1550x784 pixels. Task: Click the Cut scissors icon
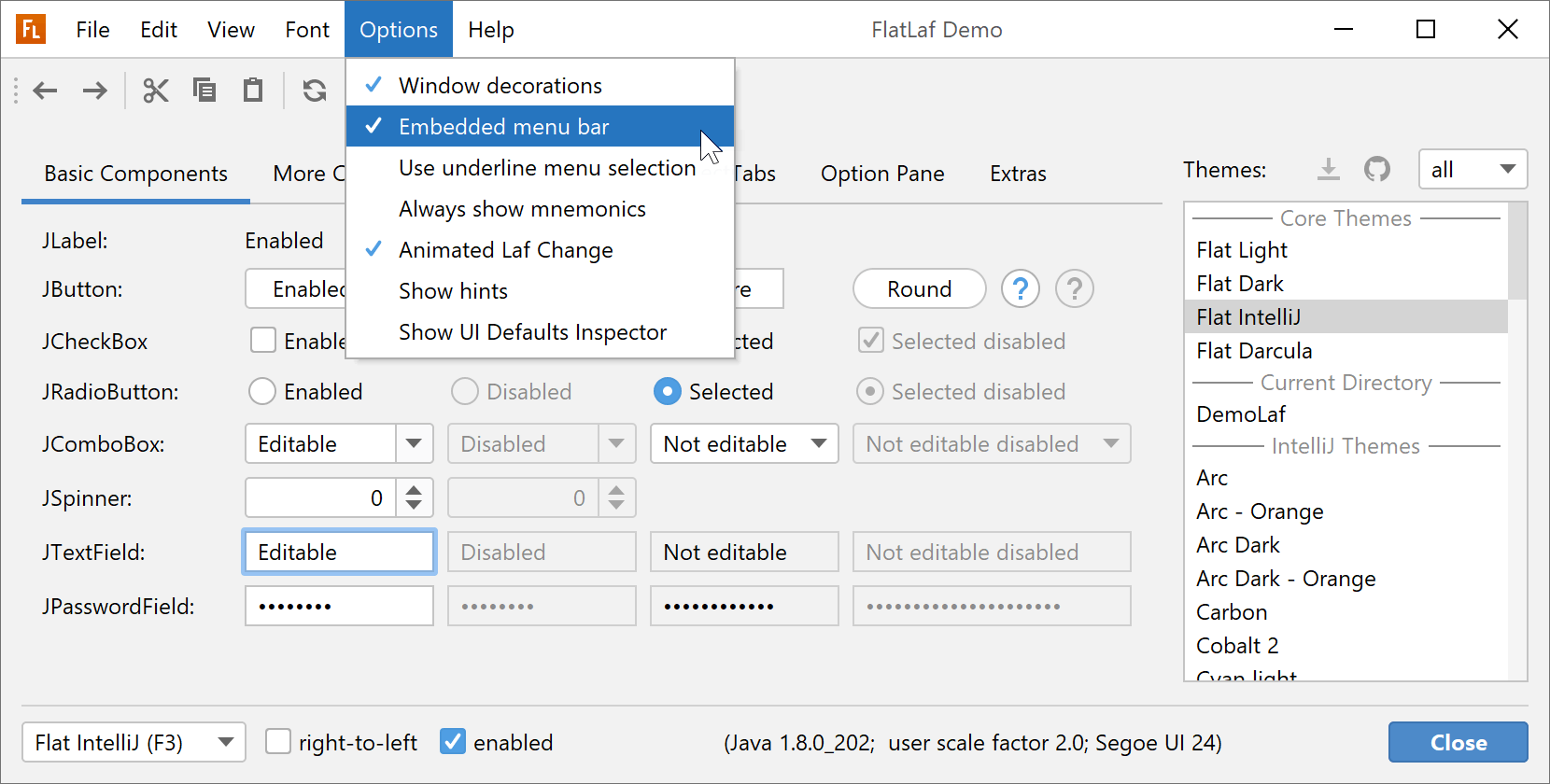pyautogui.click(x=156, y=91)
